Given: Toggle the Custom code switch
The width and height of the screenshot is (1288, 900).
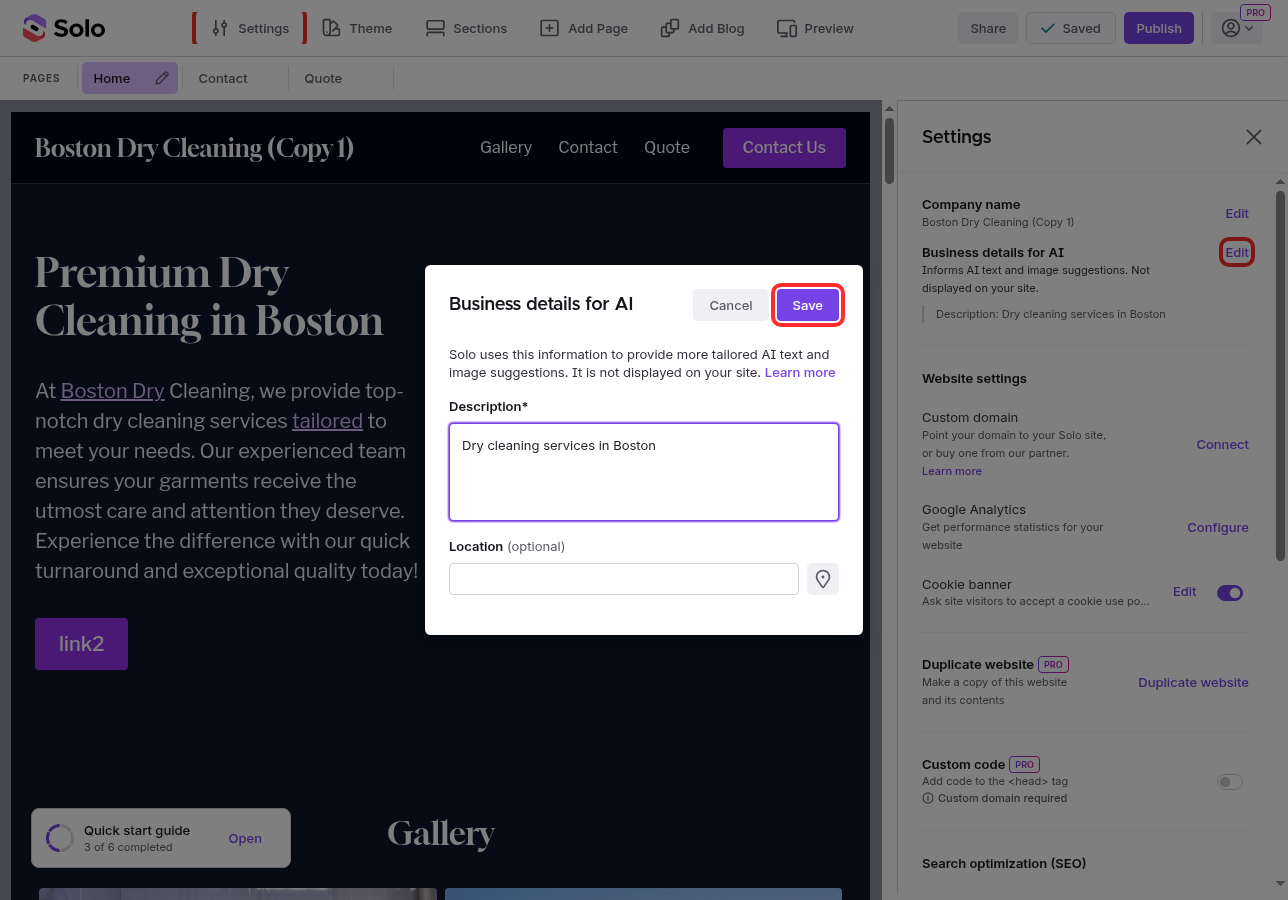Looking at the screenshot, I should [x=1230, y=782].
